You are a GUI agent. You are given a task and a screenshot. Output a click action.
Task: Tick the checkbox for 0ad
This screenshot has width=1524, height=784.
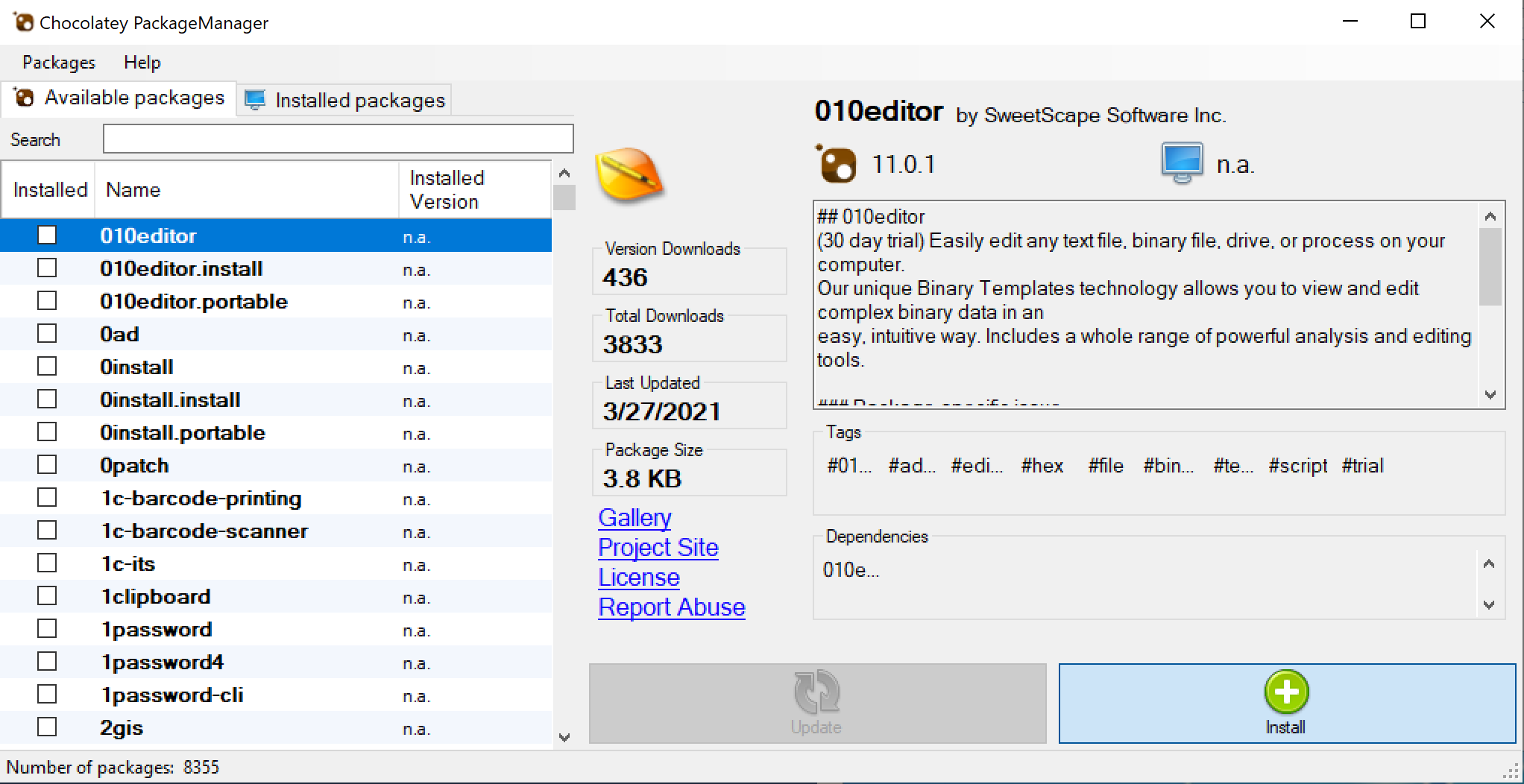coord(47,334)
